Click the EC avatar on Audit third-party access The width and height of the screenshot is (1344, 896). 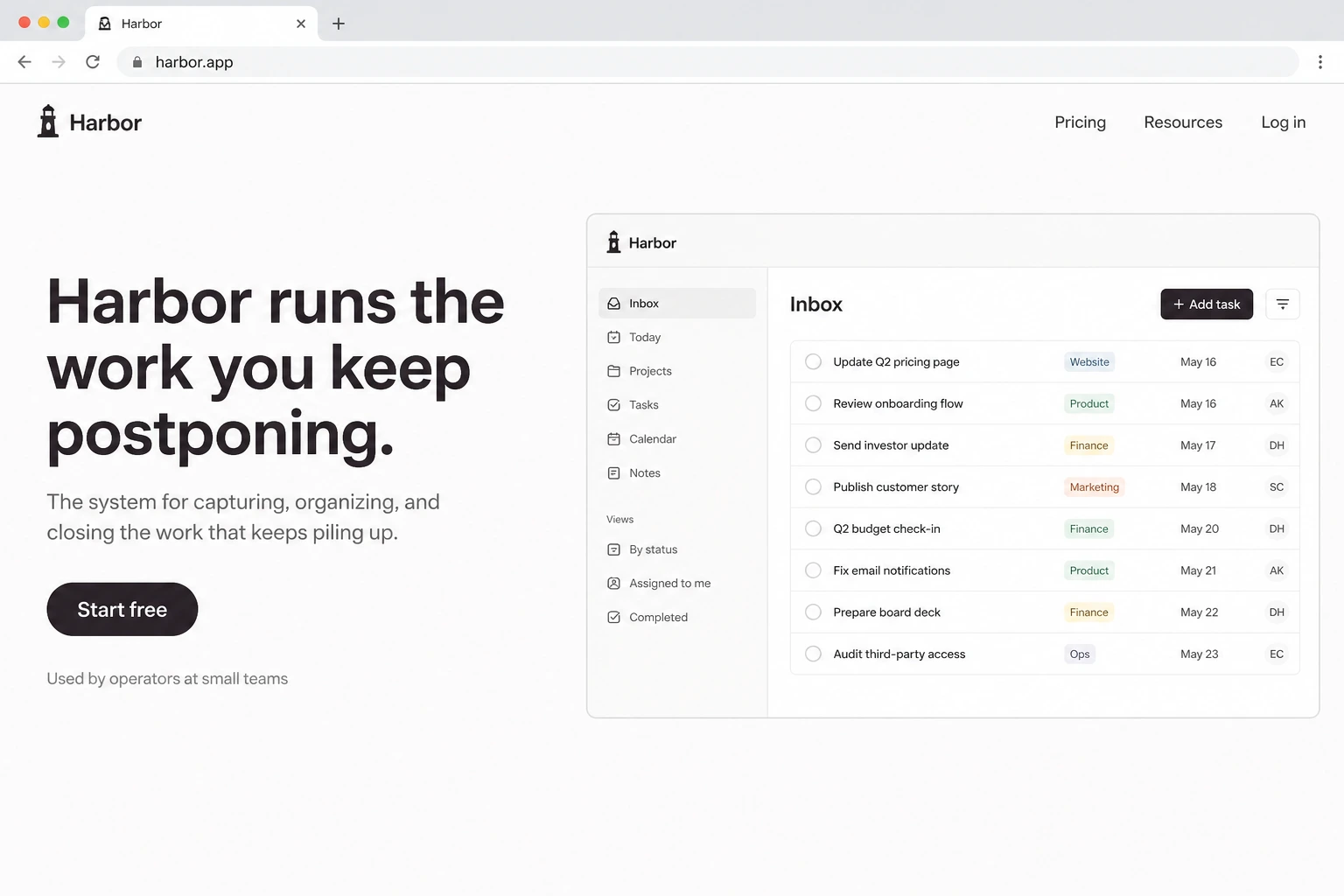[1277, 654]
